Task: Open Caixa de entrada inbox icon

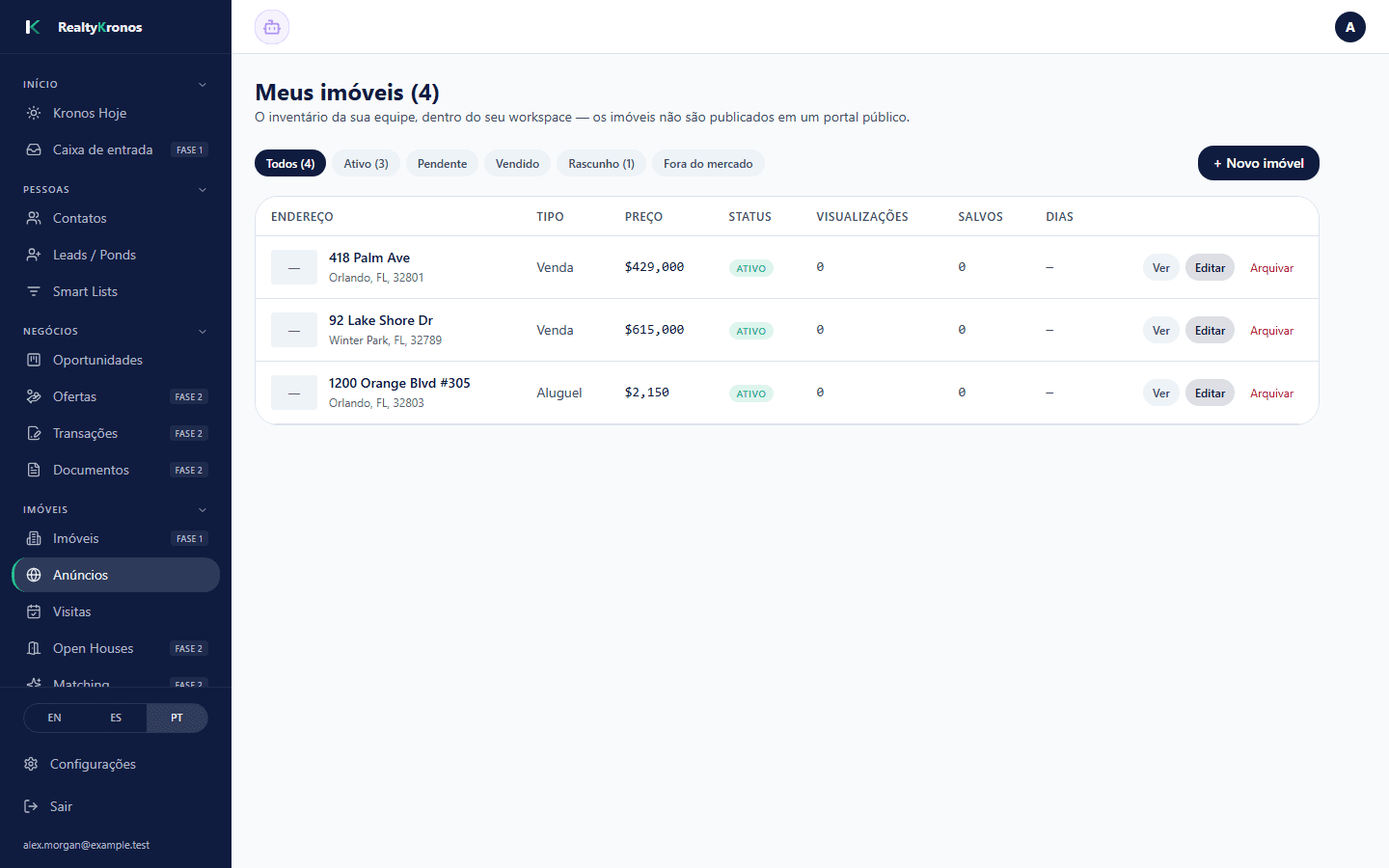Action: (x=34, y=149)
